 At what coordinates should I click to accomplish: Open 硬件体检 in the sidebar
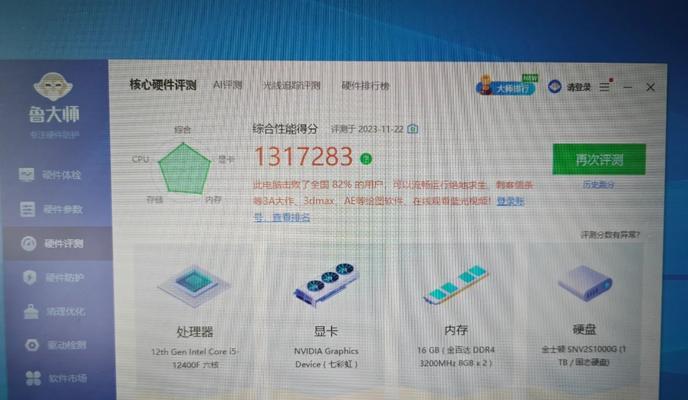[50, 175]
